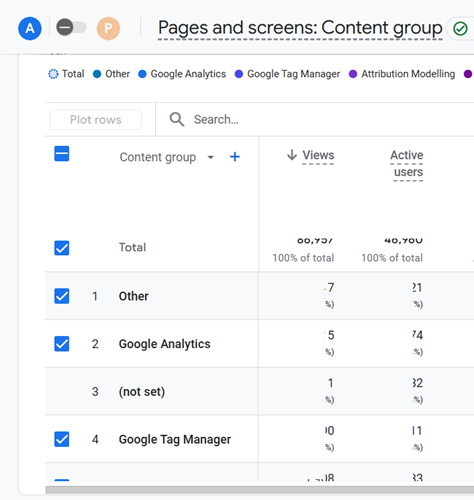Screen dimensions: 474x500
Task: Uncheck the Total row checkbox
Action: pos(62,248)
